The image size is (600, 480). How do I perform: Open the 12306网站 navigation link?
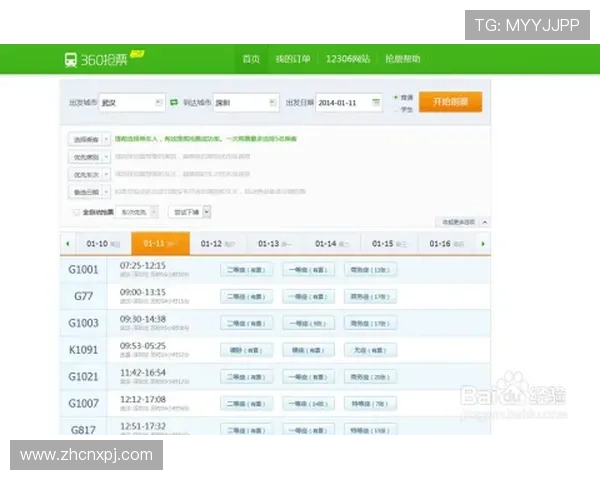(x=348, y=59)
